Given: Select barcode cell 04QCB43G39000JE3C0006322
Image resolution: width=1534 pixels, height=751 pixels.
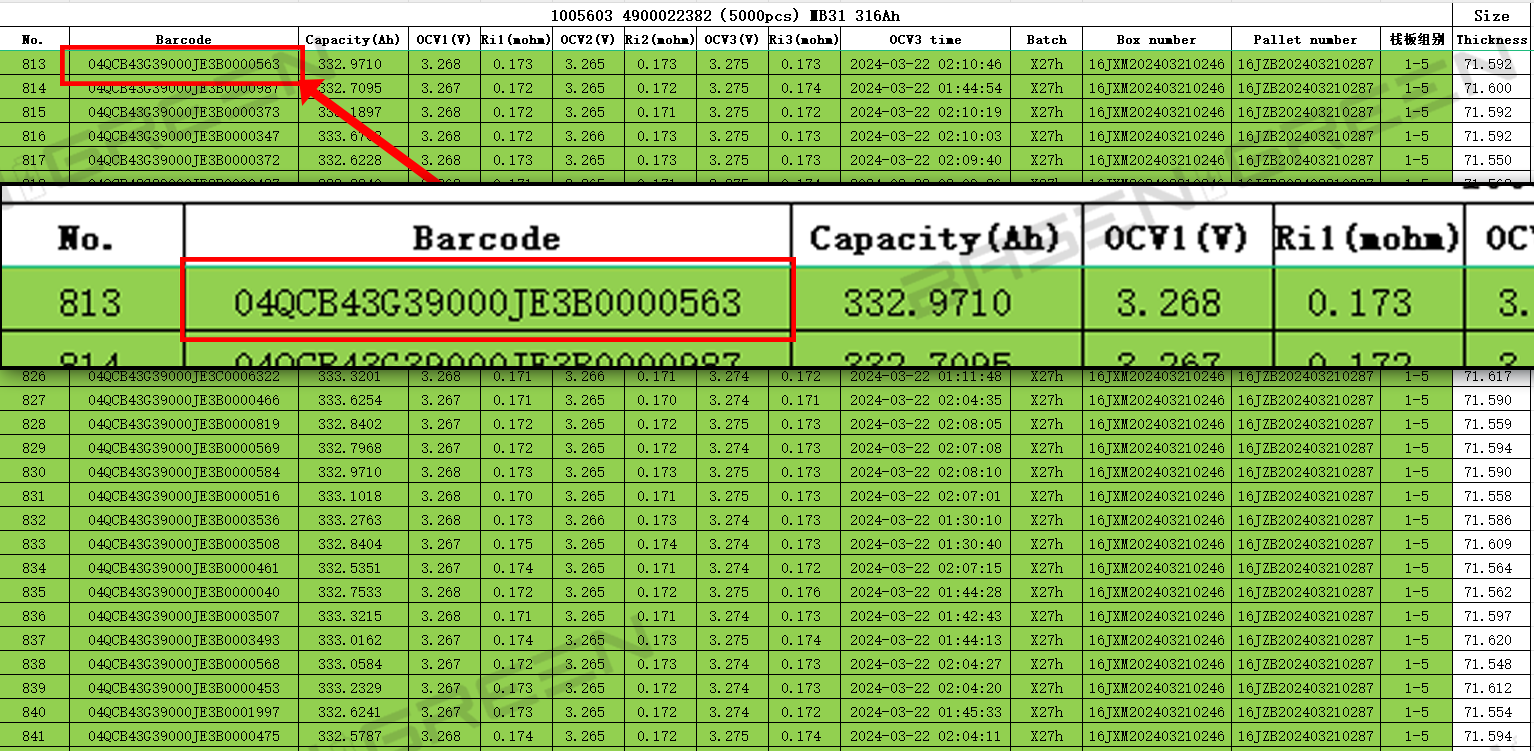Looking at the screenshot, I should [184, 376].
